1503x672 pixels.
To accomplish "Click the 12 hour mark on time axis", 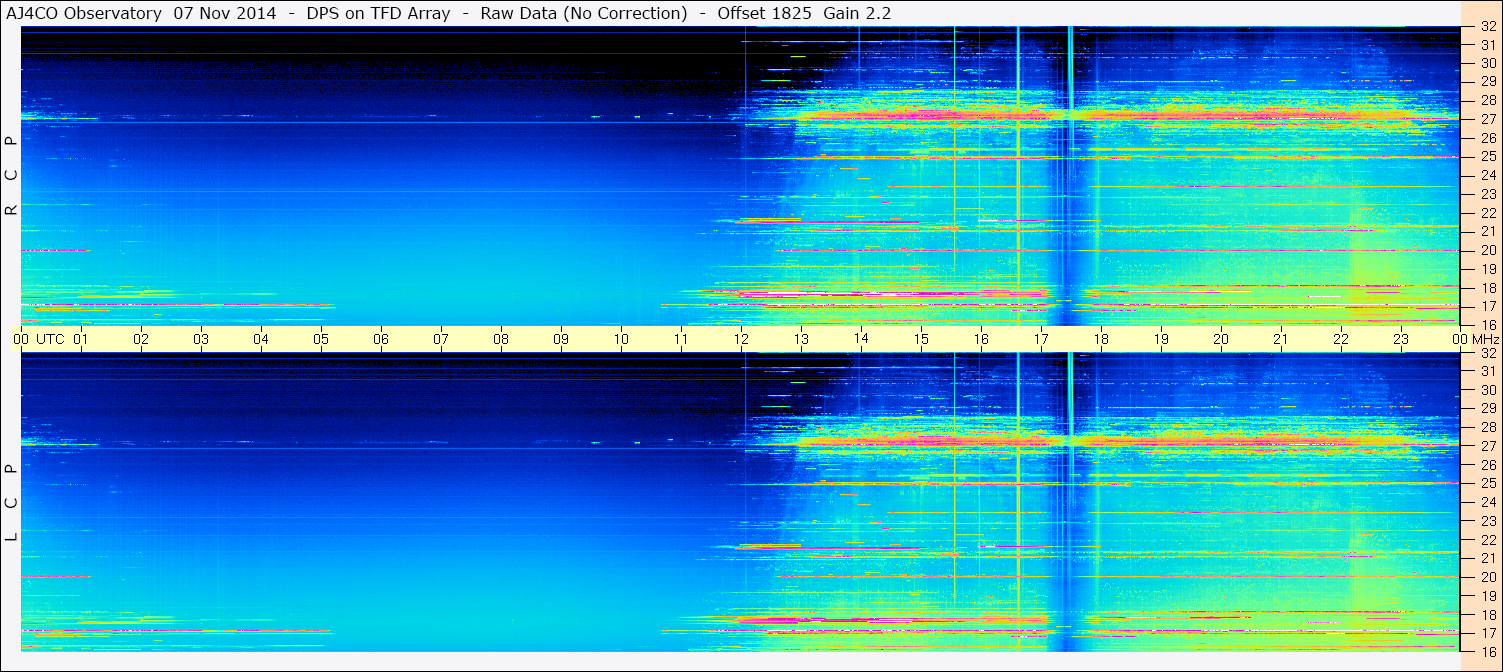I will click(741, 339).
